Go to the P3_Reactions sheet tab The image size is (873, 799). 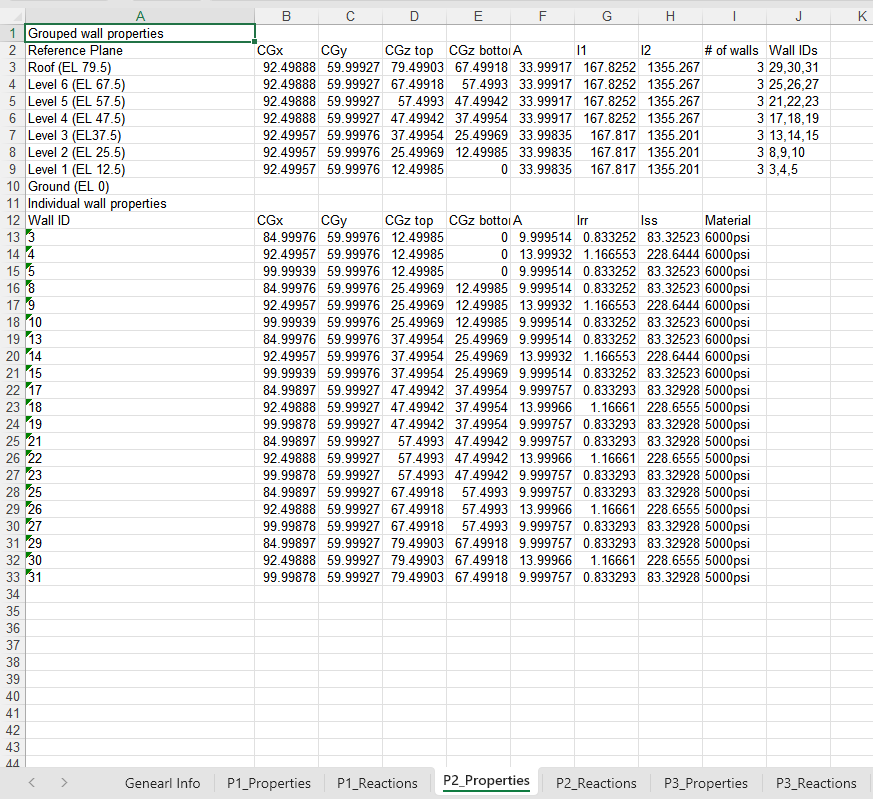[x=816, y=783]
